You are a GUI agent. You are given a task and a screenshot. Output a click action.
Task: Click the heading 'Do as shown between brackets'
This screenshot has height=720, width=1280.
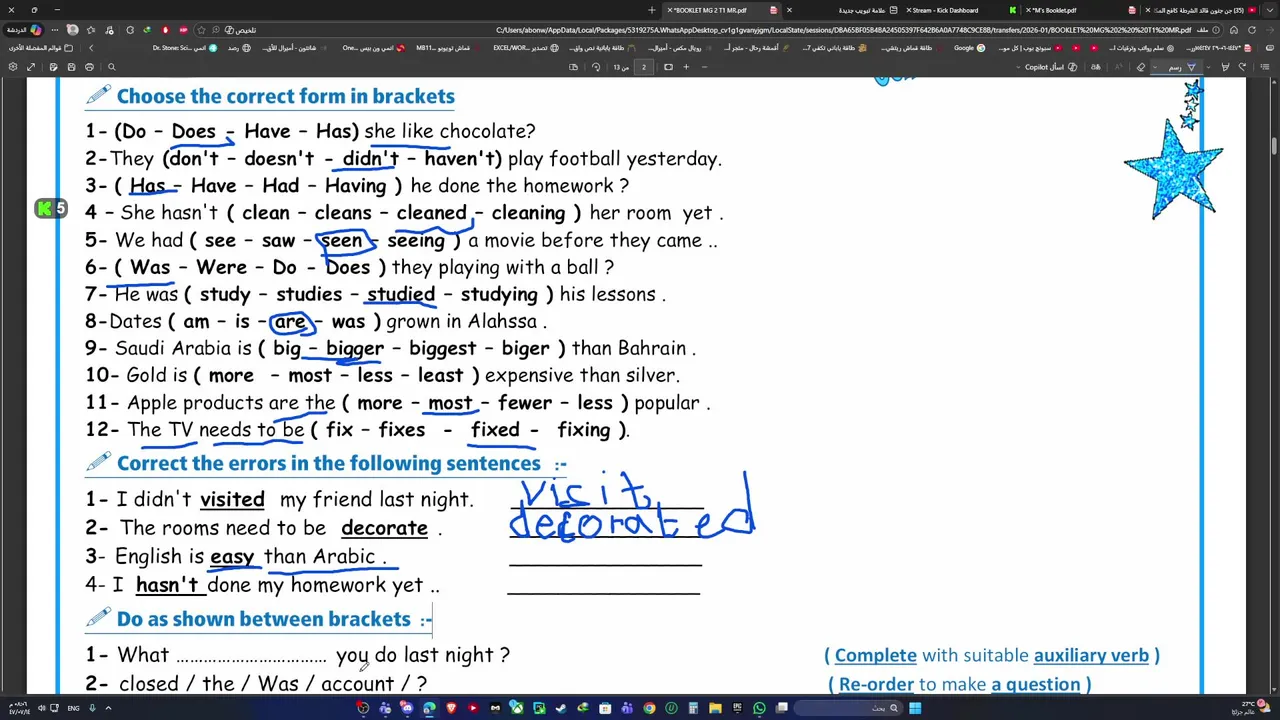(x=264, y=619)
